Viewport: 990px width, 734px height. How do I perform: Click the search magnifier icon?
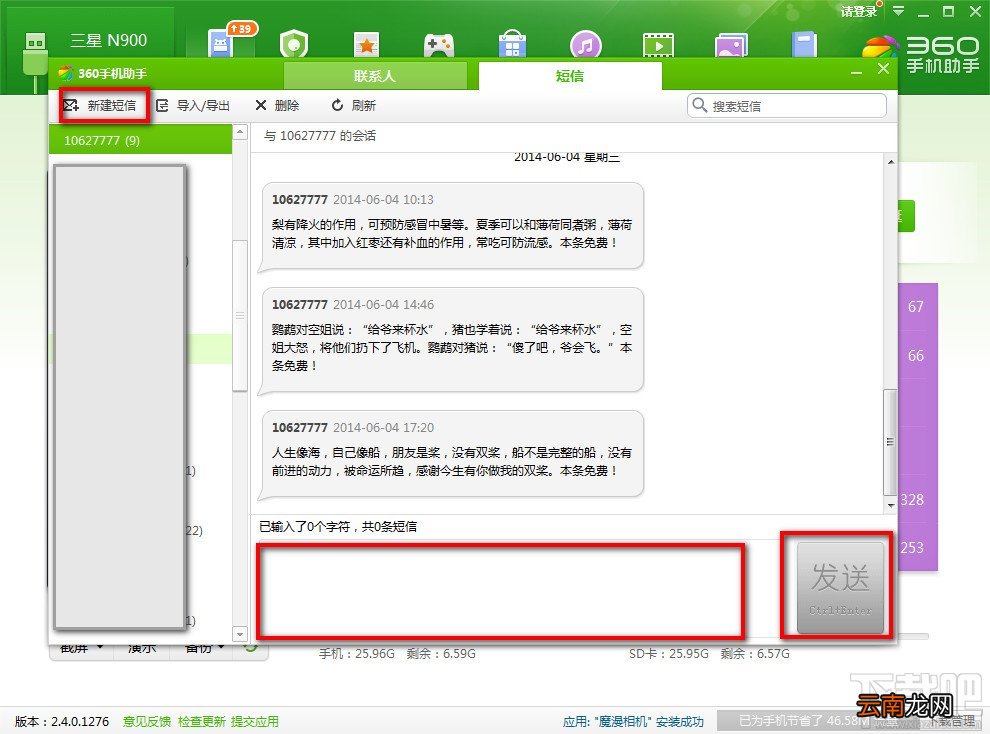(x=699, y=105)
